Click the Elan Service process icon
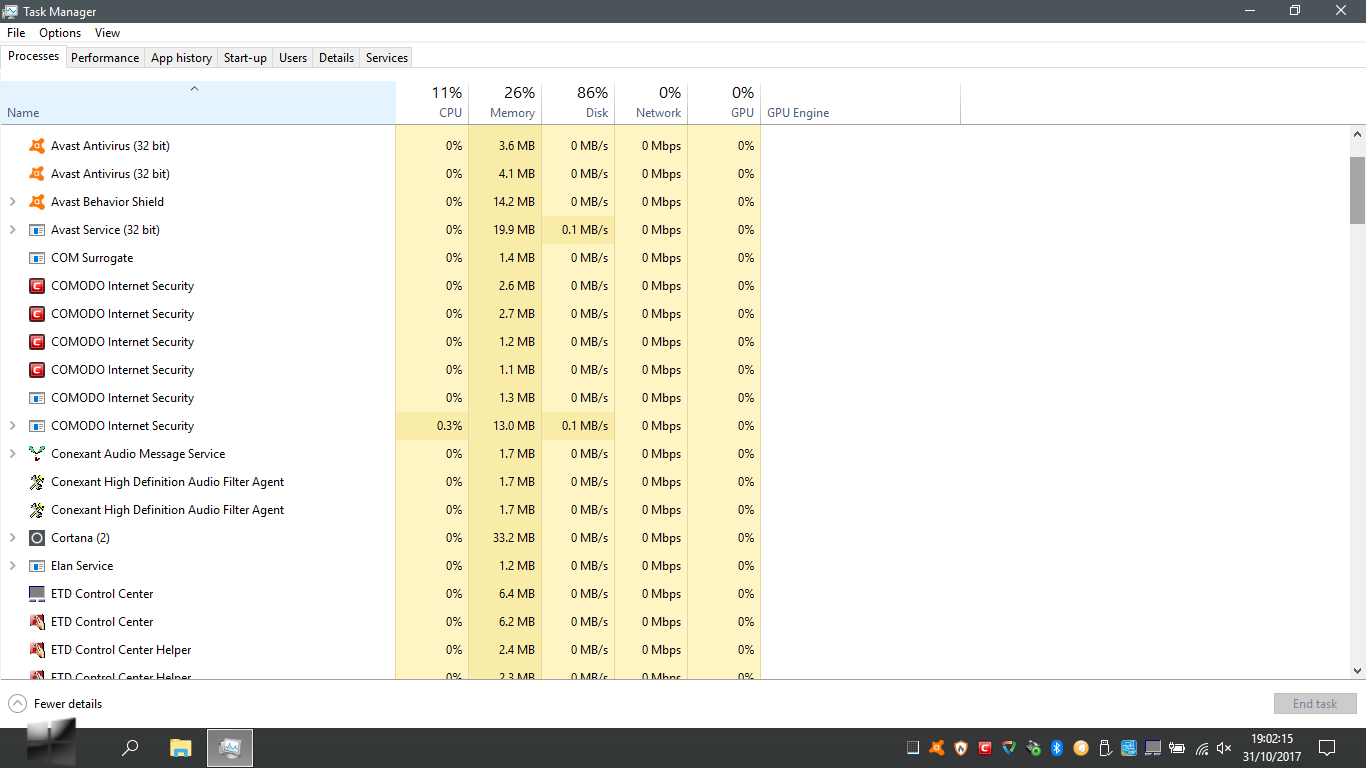The width and height of the screenshot is (1366, 768). click(x=37, y=566)
